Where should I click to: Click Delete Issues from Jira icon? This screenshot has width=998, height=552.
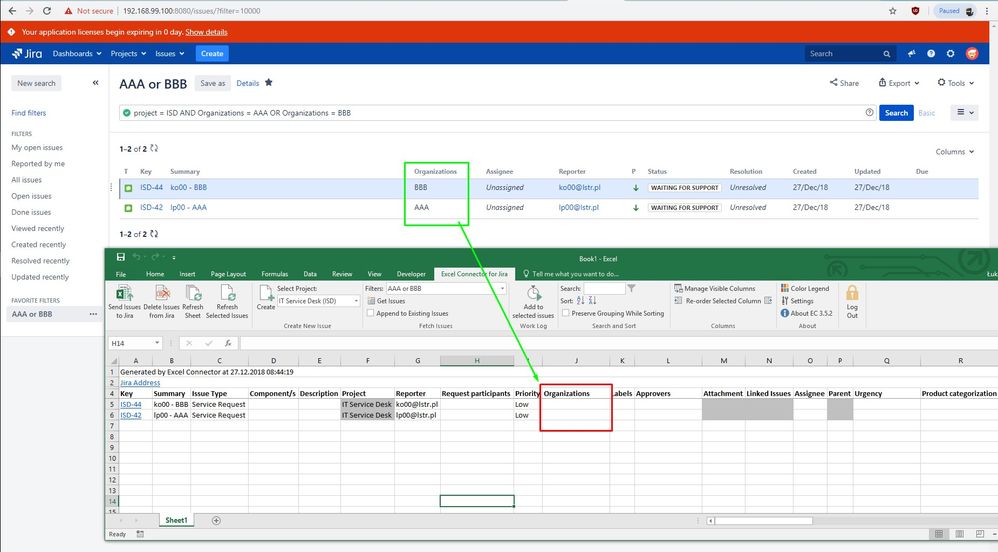pos(162,294)
